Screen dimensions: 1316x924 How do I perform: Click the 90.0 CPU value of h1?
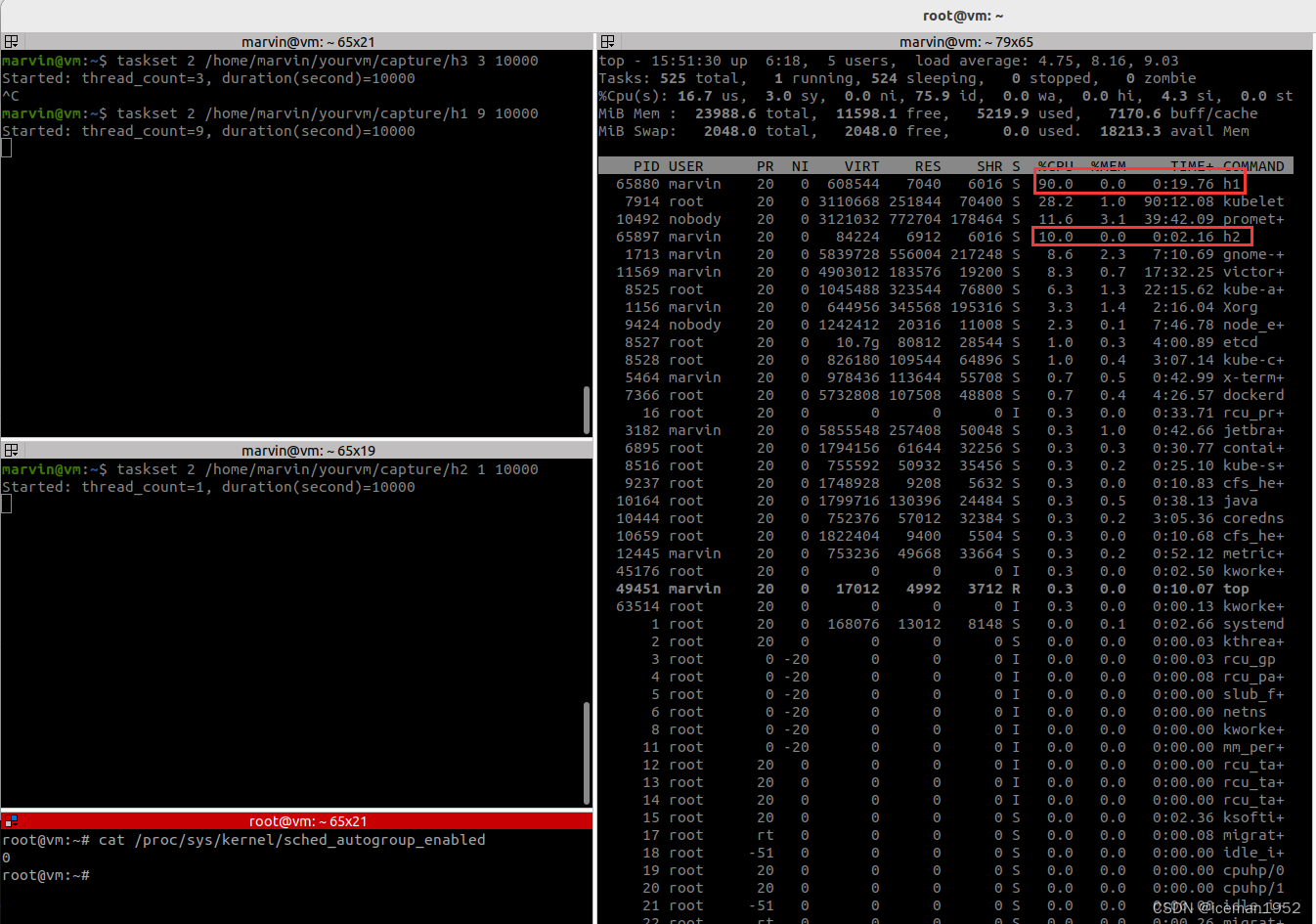(1056, 184)
